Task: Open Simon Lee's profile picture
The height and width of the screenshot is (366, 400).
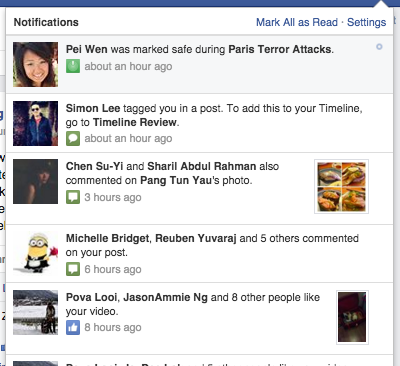Action: coord(35,123)
